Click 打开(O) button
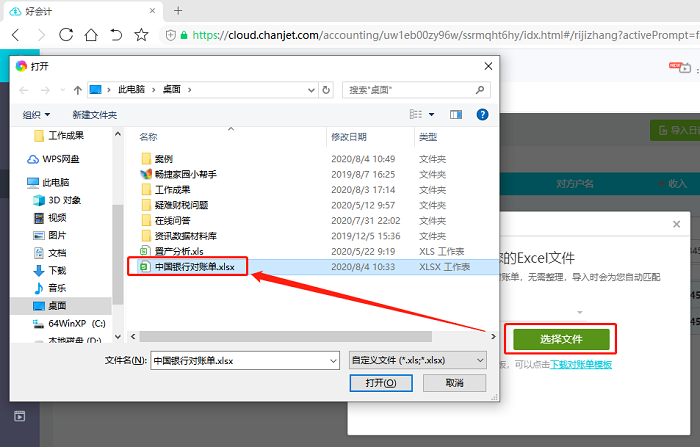 381,383
